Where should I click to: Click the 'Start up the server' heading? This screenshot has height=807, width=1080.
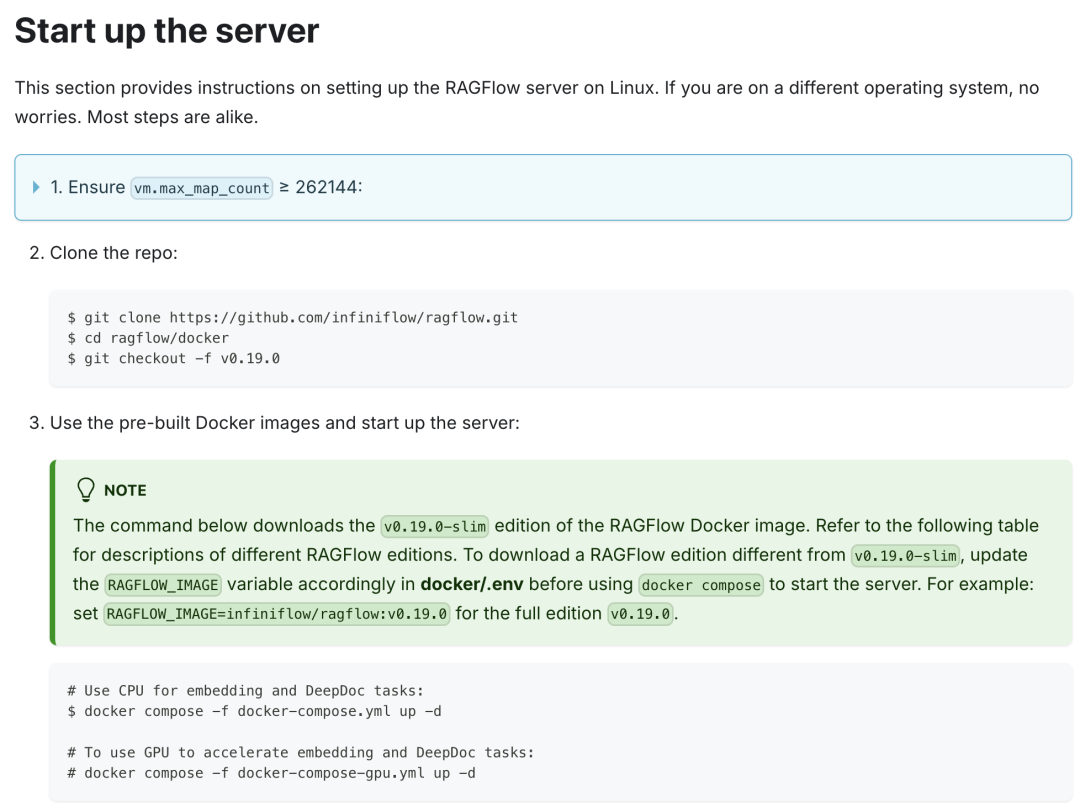click(167, 30)
